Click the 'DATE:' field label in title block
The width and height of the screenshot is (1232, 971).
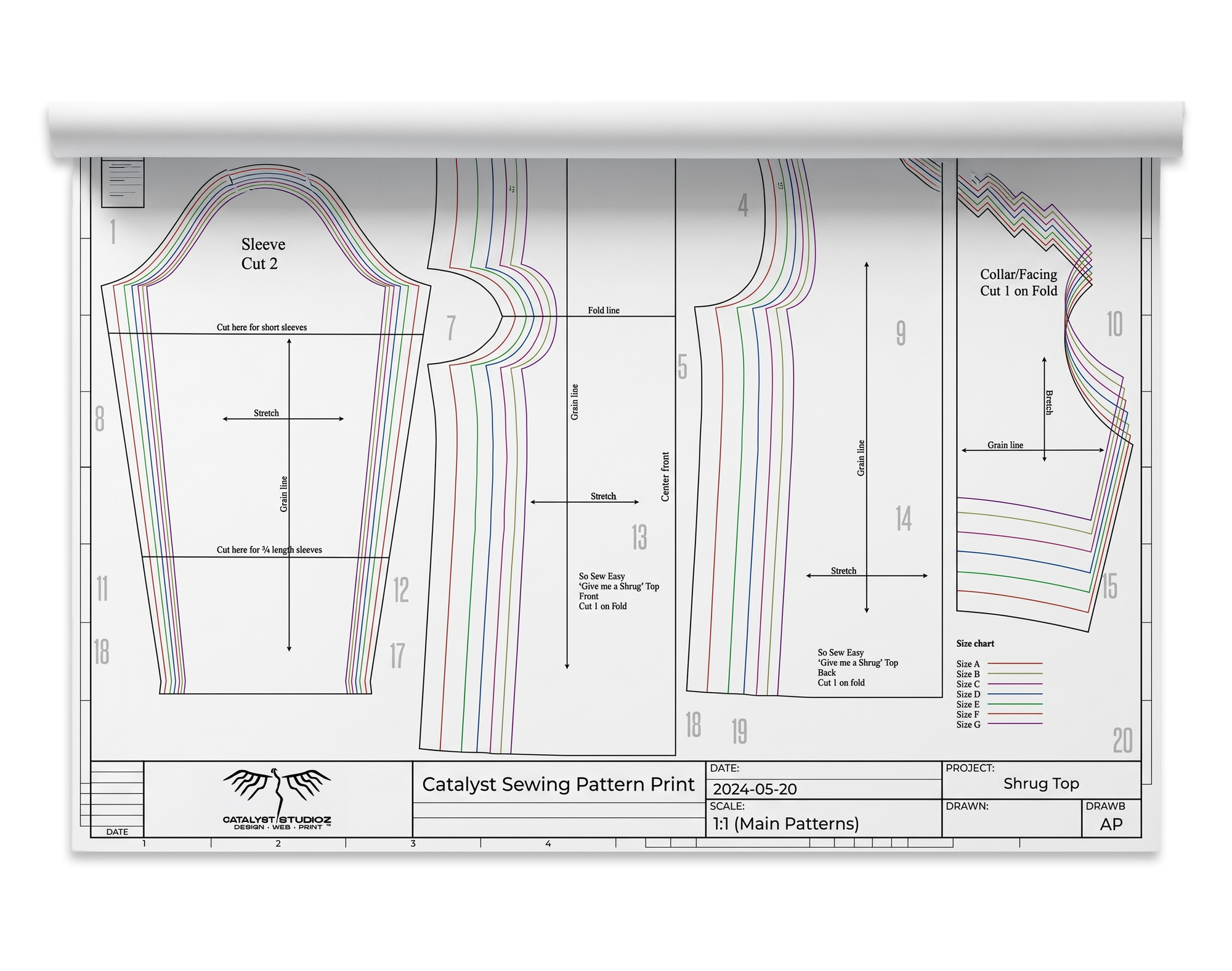point(724,768)
